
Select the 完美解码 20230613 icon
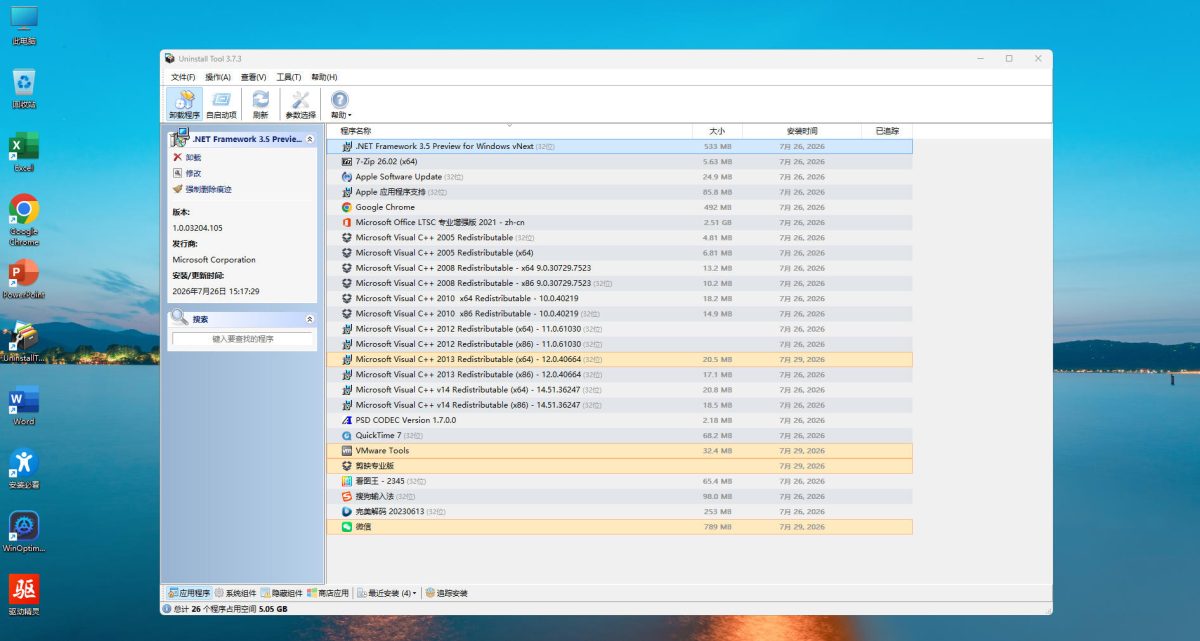coord(347,511)
